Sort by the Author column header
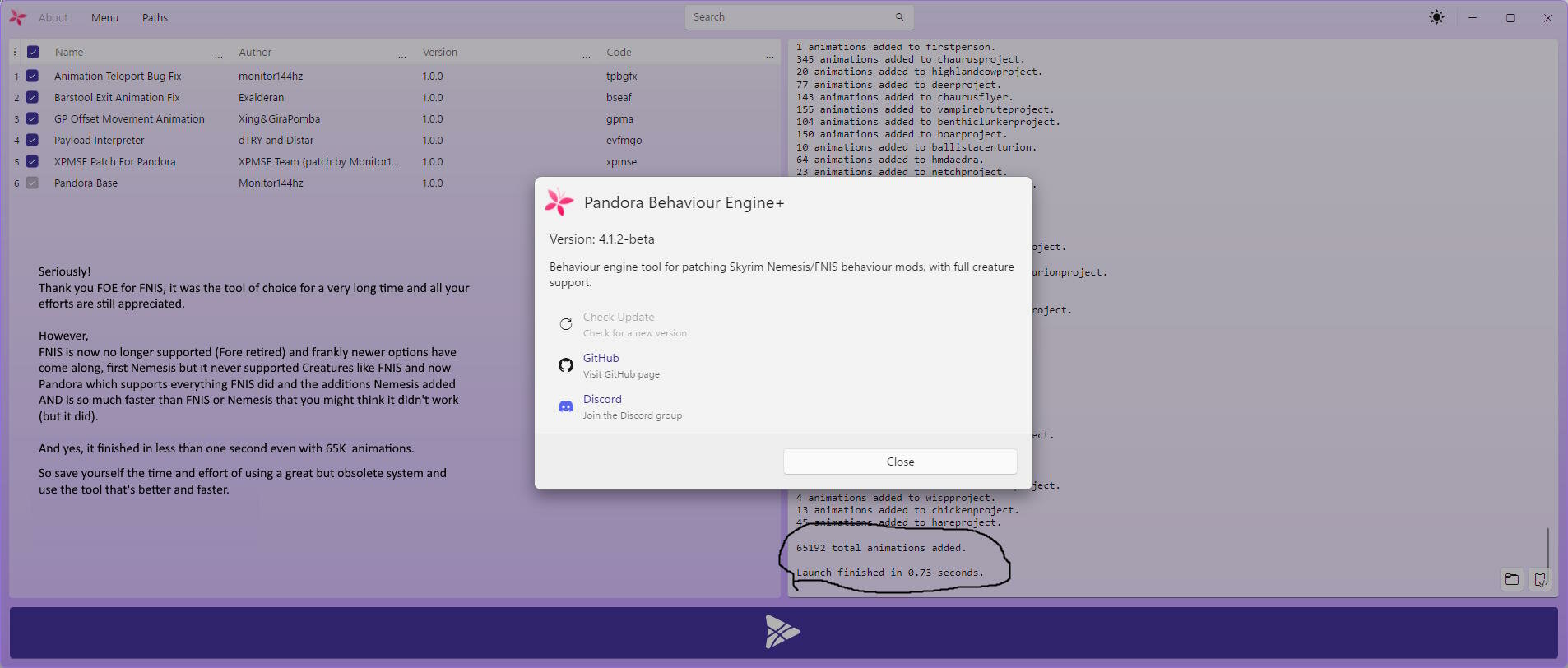This screenshot has width=1568, height=668. [x=255, y=52]
